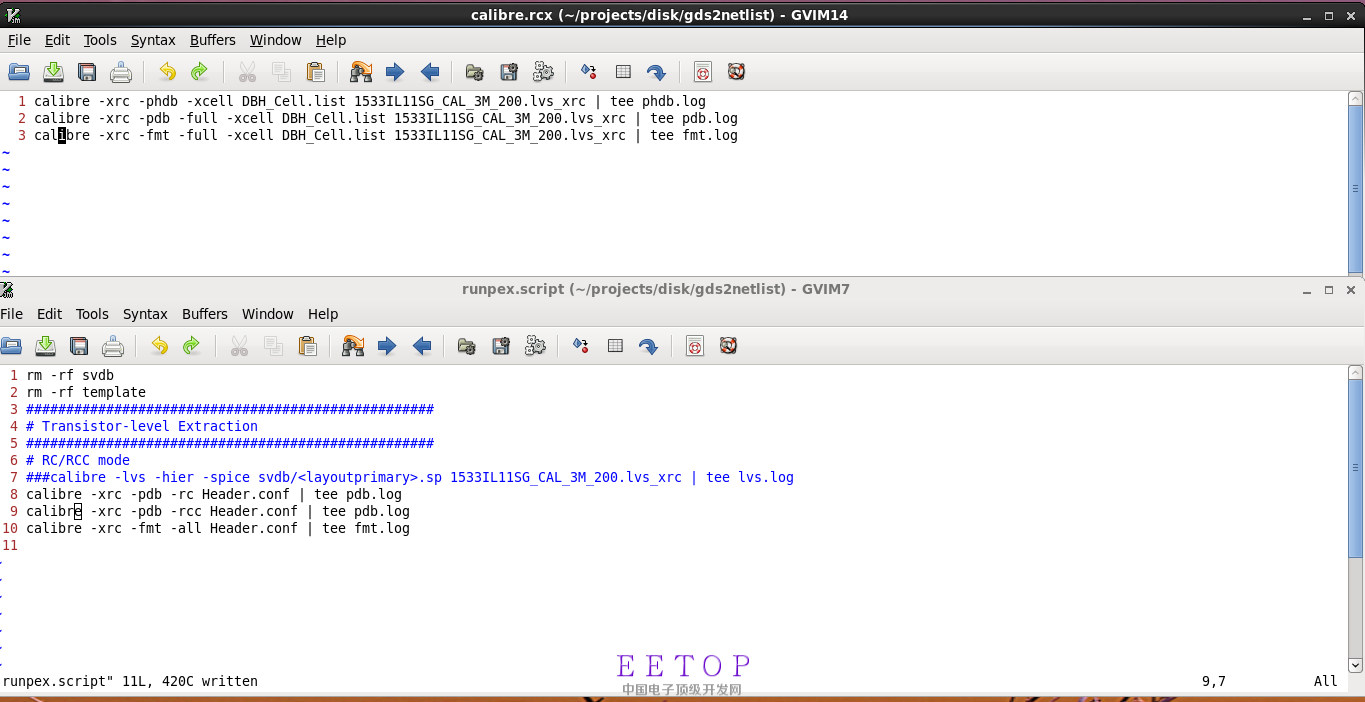Click scroll-down arrow of runpex.script window scrollbar

tap(1356, 665)
